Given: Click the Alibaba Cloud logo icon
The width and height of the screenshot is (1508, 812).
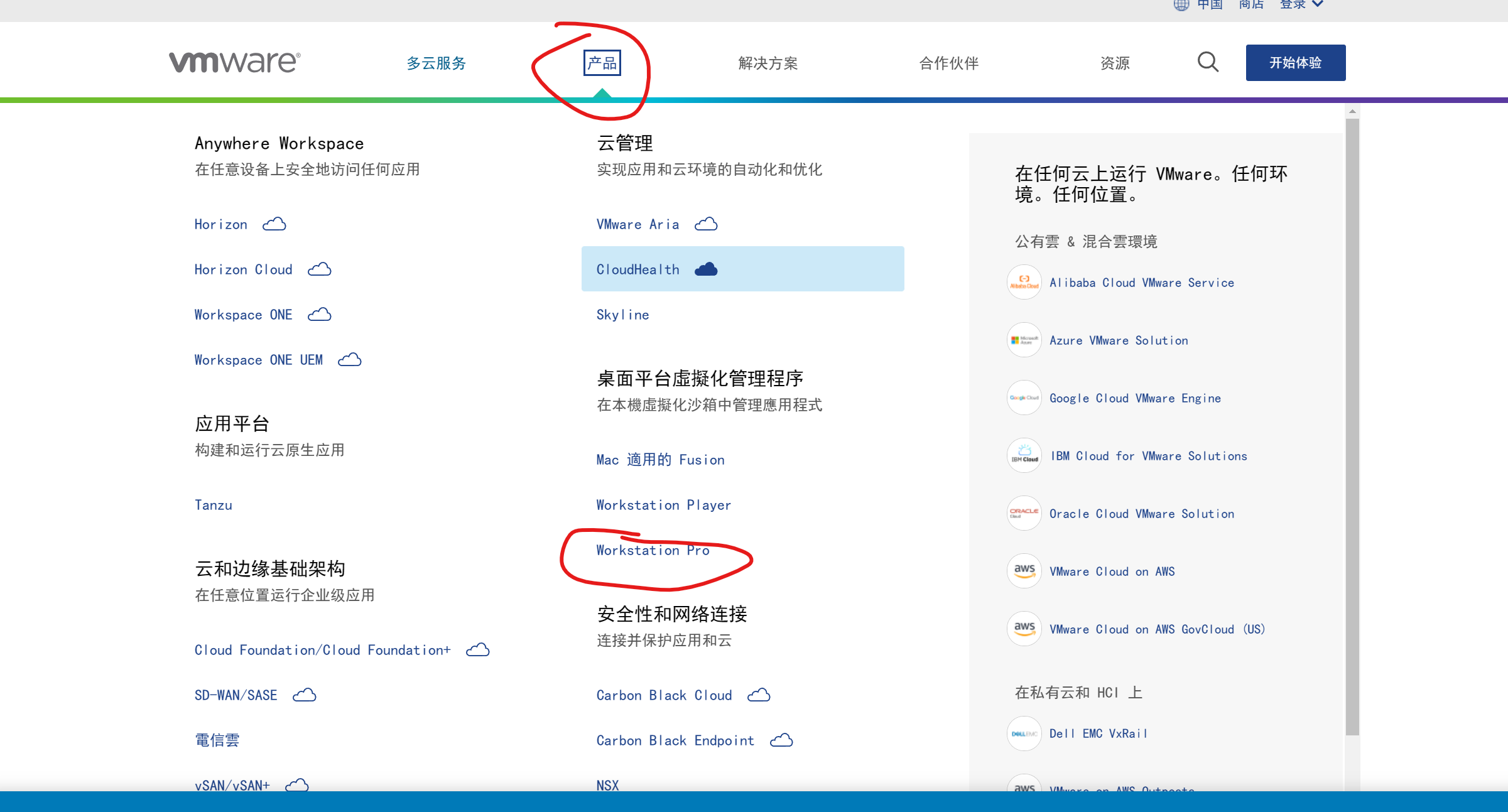Looking at the screenshot, I should pos(1024,283).
